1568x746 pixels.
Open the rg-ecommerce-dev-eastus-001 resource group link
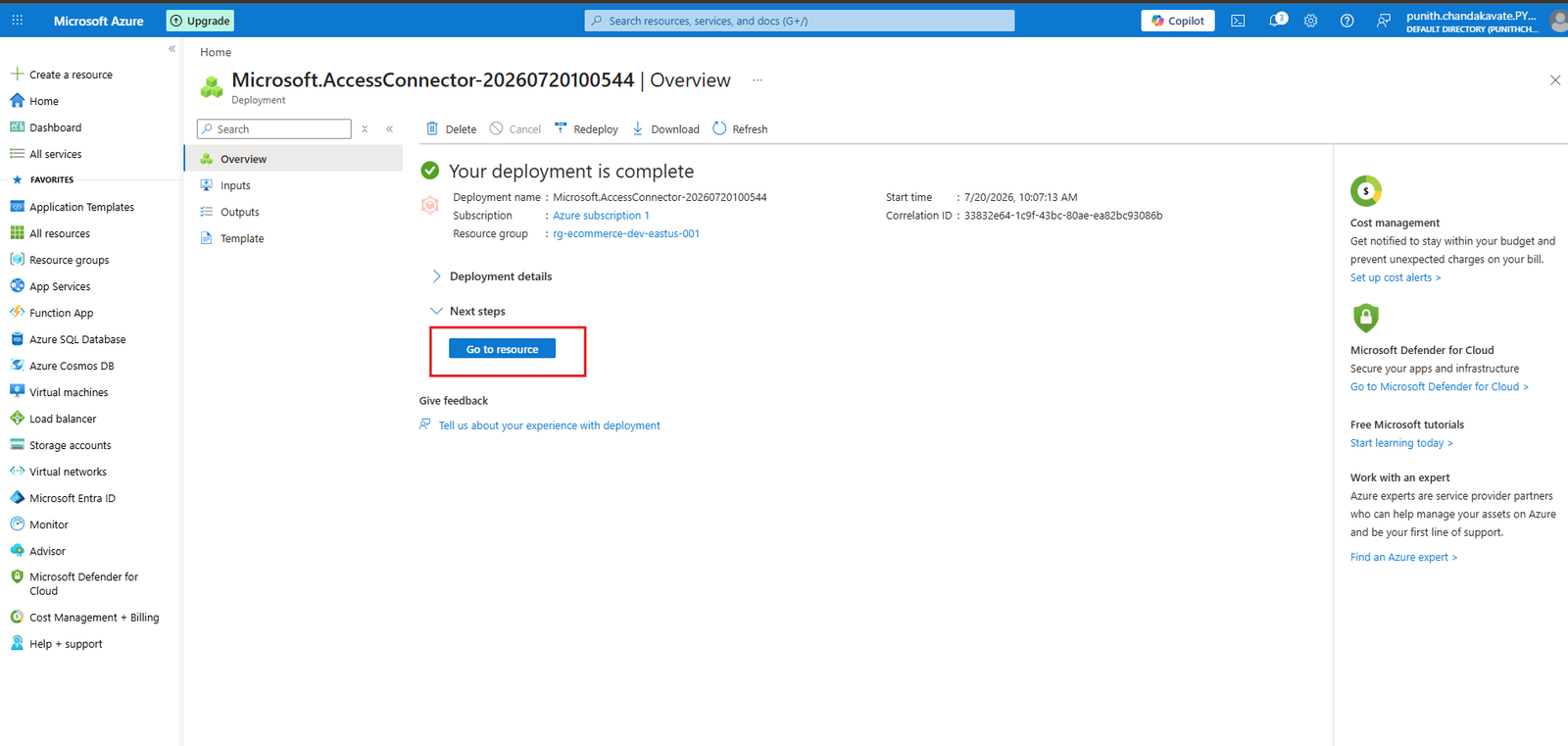point(626,233)
